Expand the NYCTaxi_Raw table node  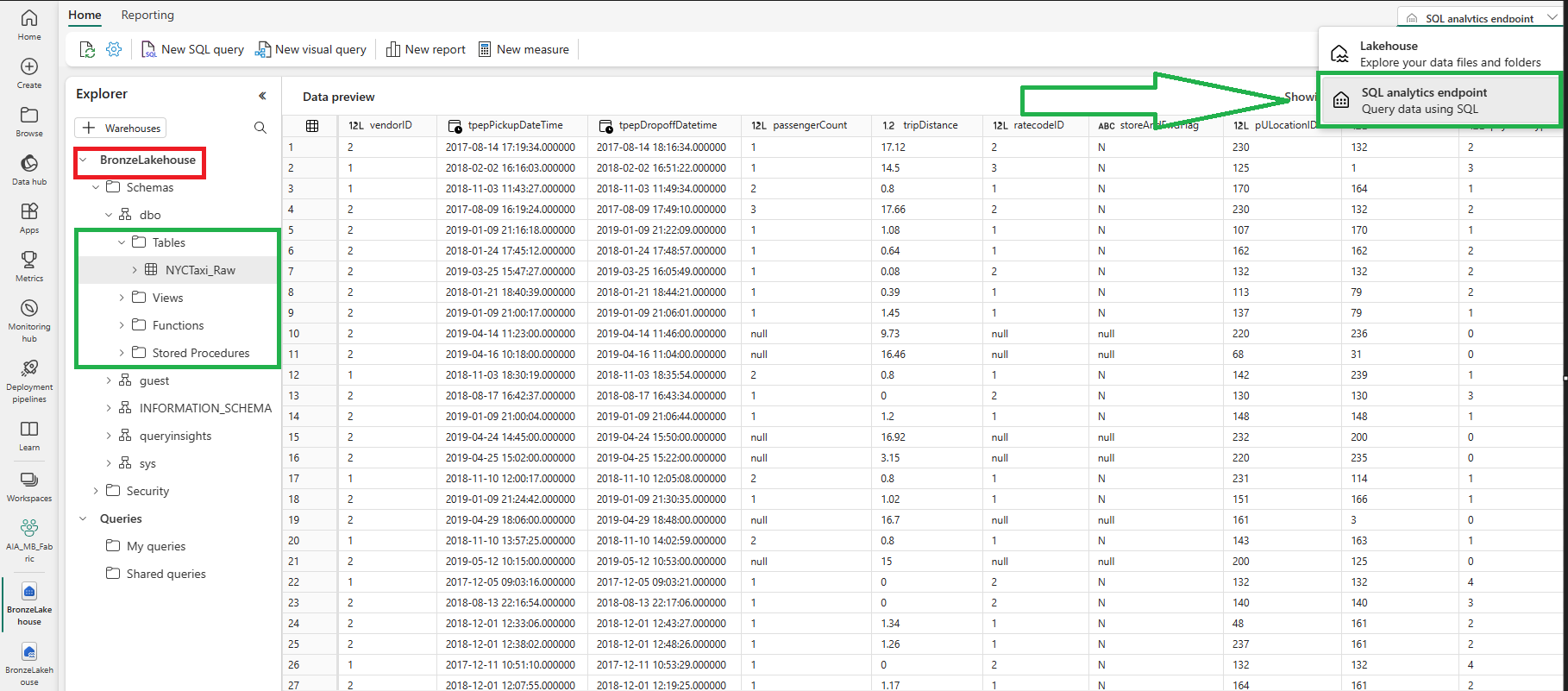[135, 270]
